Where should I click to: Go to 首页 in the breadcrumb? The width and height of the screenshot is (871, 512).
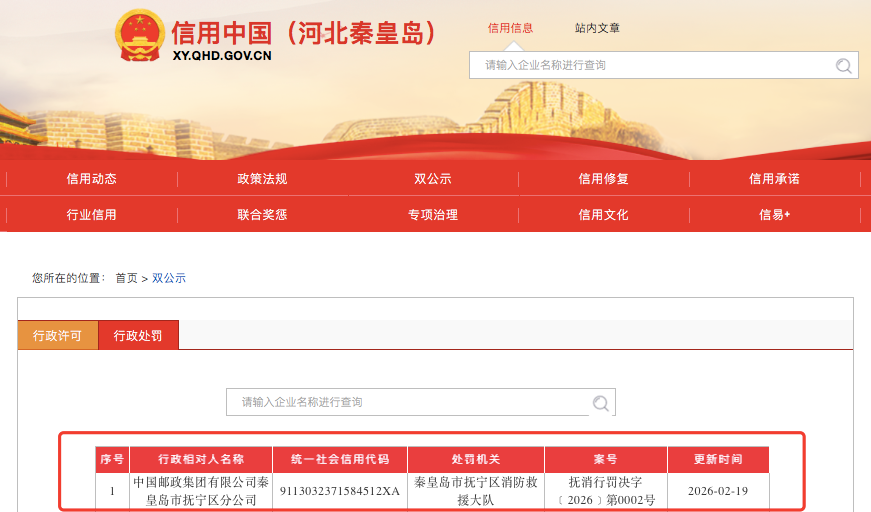click(x=126, y=278)
